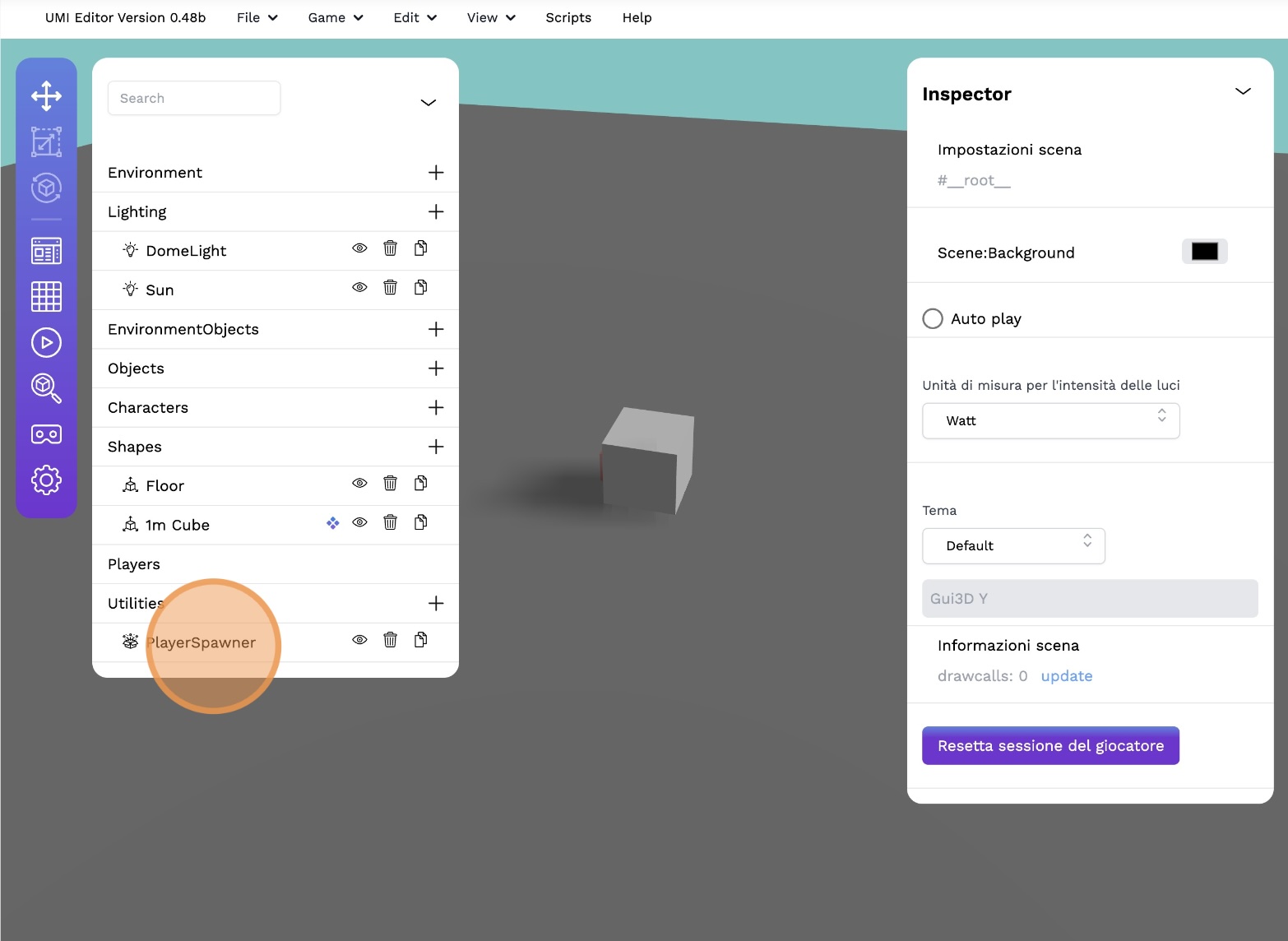Open the VR headset mode icon
Viewport: 1288px width, 941px height.
(x=46, y=434)
